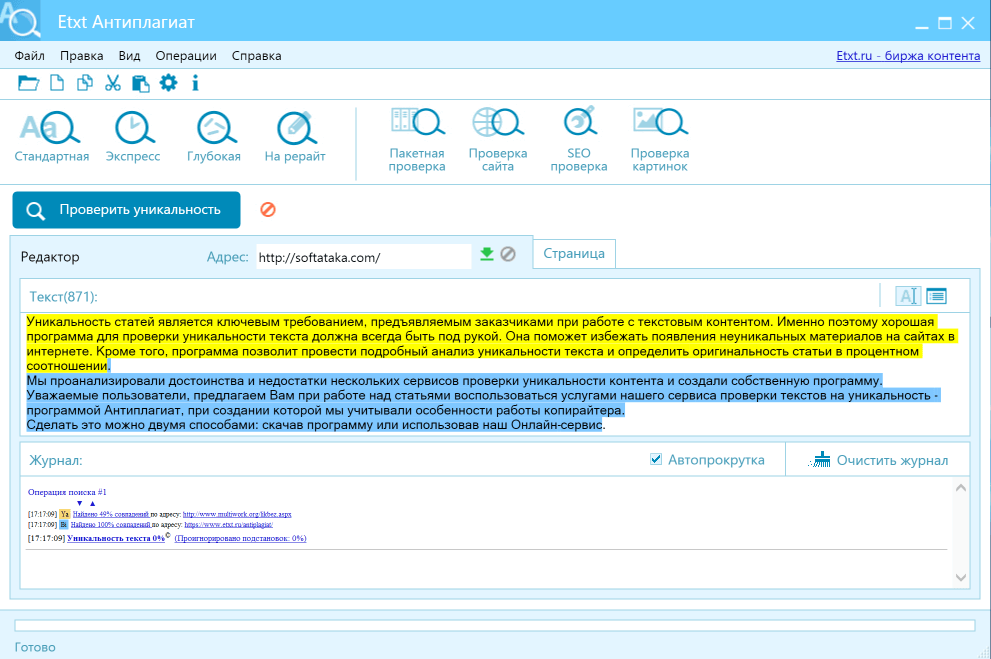Open Проверка картинок image check
Image resolution: width=991 pixels, height=659 pixels.
[659, 139]
